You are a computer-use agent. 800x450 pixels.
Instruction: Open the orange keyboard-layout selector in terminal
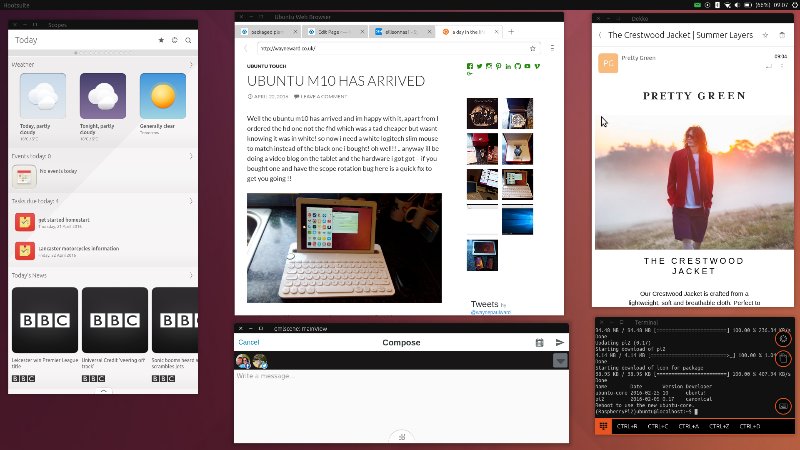tap(603, 426)
